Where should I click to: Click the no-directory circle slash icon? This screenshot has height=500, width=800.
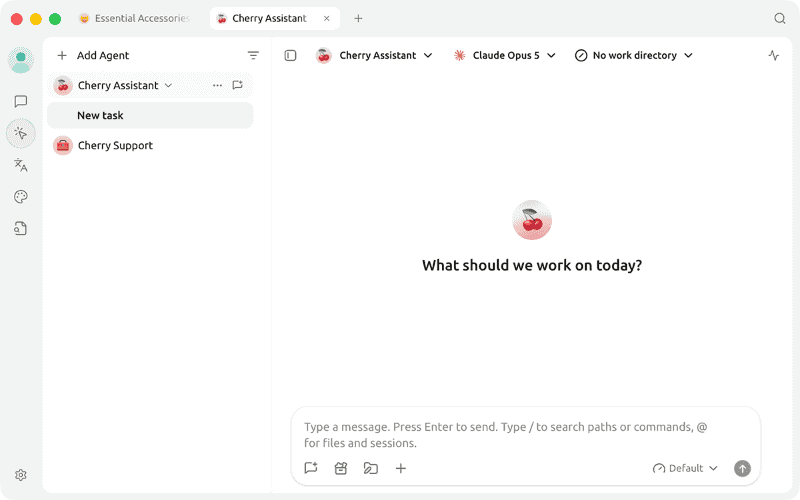pyautogui.click(x=581, y=55)
